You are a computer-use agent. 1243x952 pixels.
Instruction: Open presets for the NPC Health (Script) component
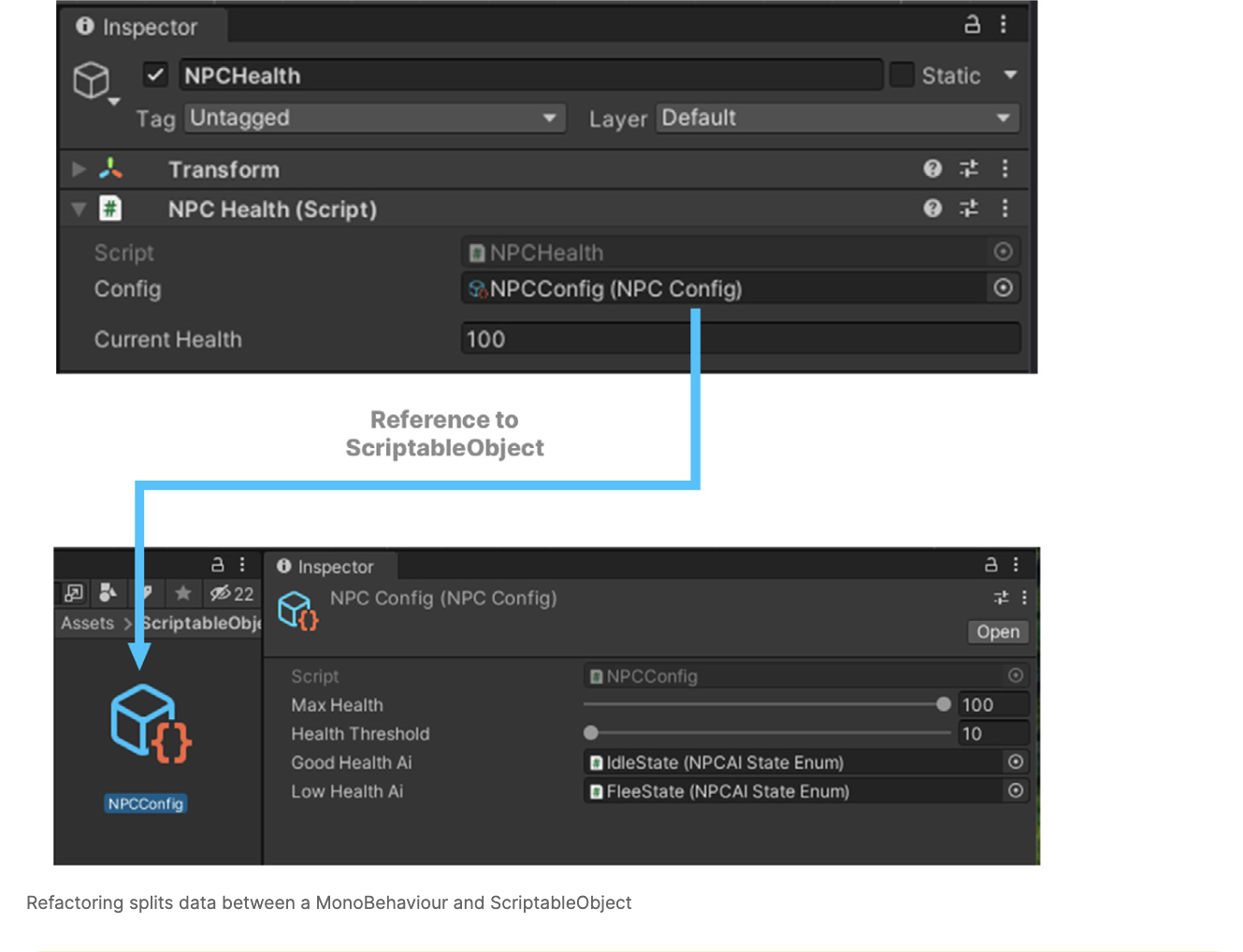[x=969, y=208]
